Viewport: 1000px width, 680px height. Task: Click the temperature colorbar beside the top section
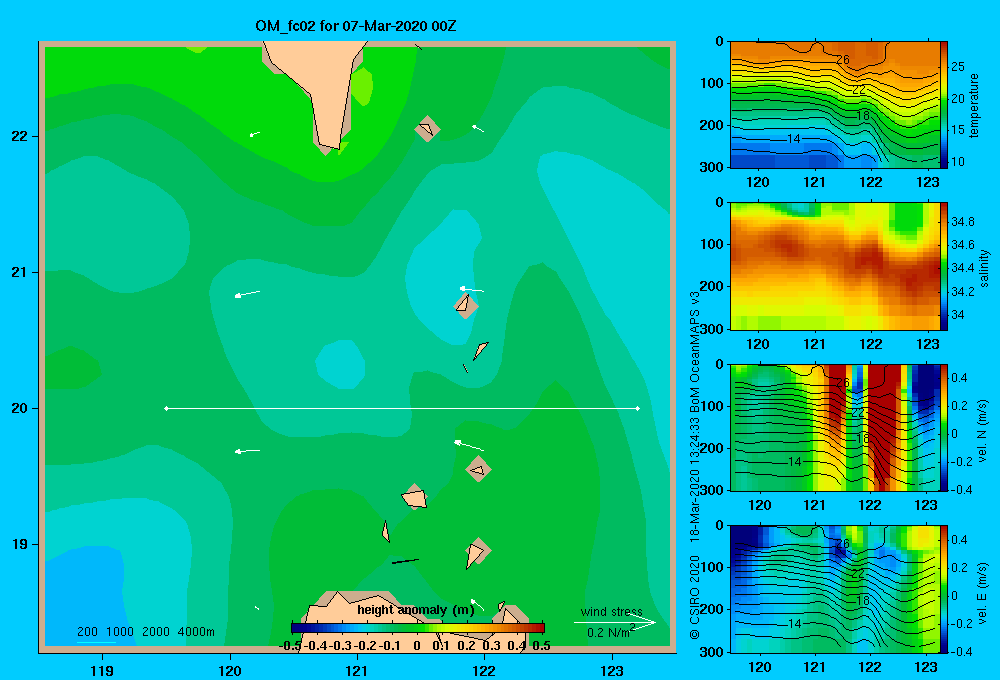click(944, 105)
